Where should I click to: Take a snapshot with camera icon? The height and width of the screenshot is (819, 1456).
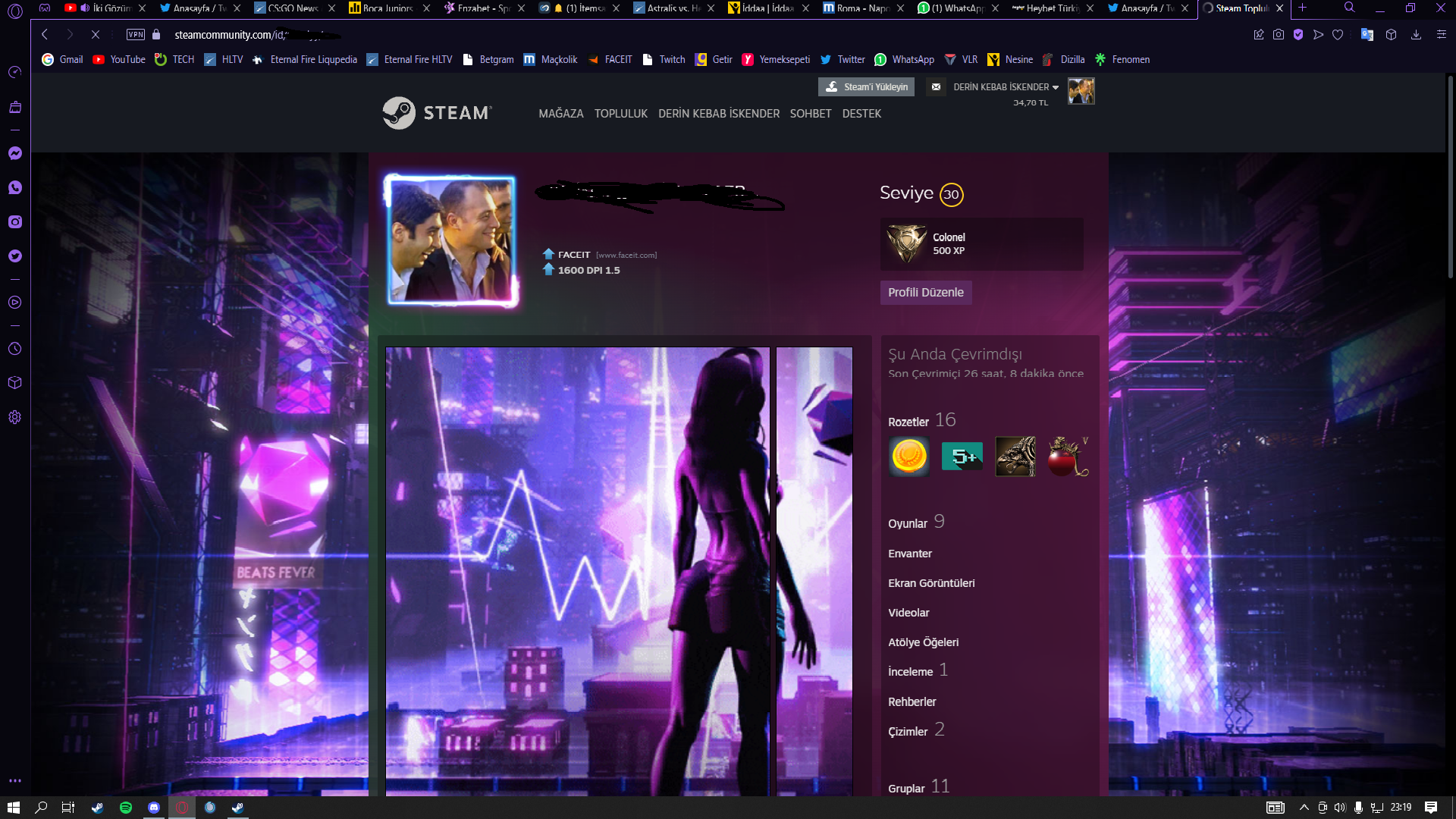click(1279, 34)
